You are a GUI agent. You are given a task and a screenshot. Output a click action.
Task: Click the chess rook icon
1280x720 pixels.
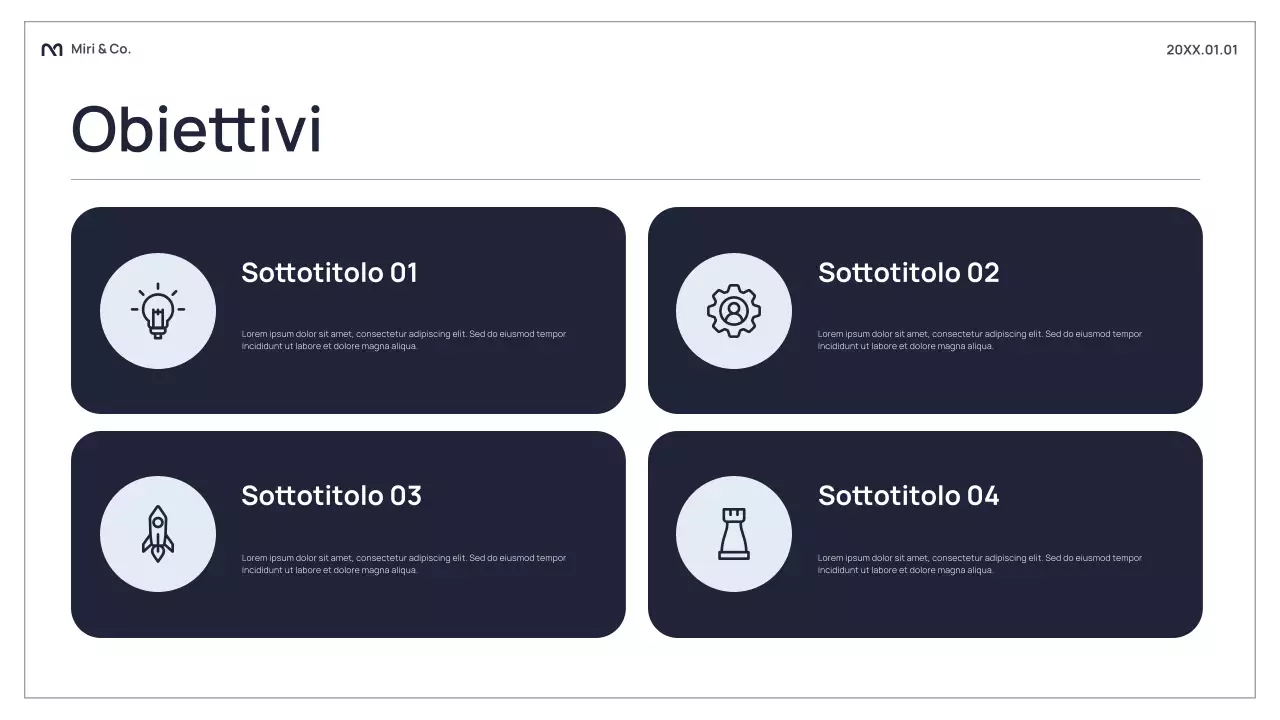pos(734,534)
